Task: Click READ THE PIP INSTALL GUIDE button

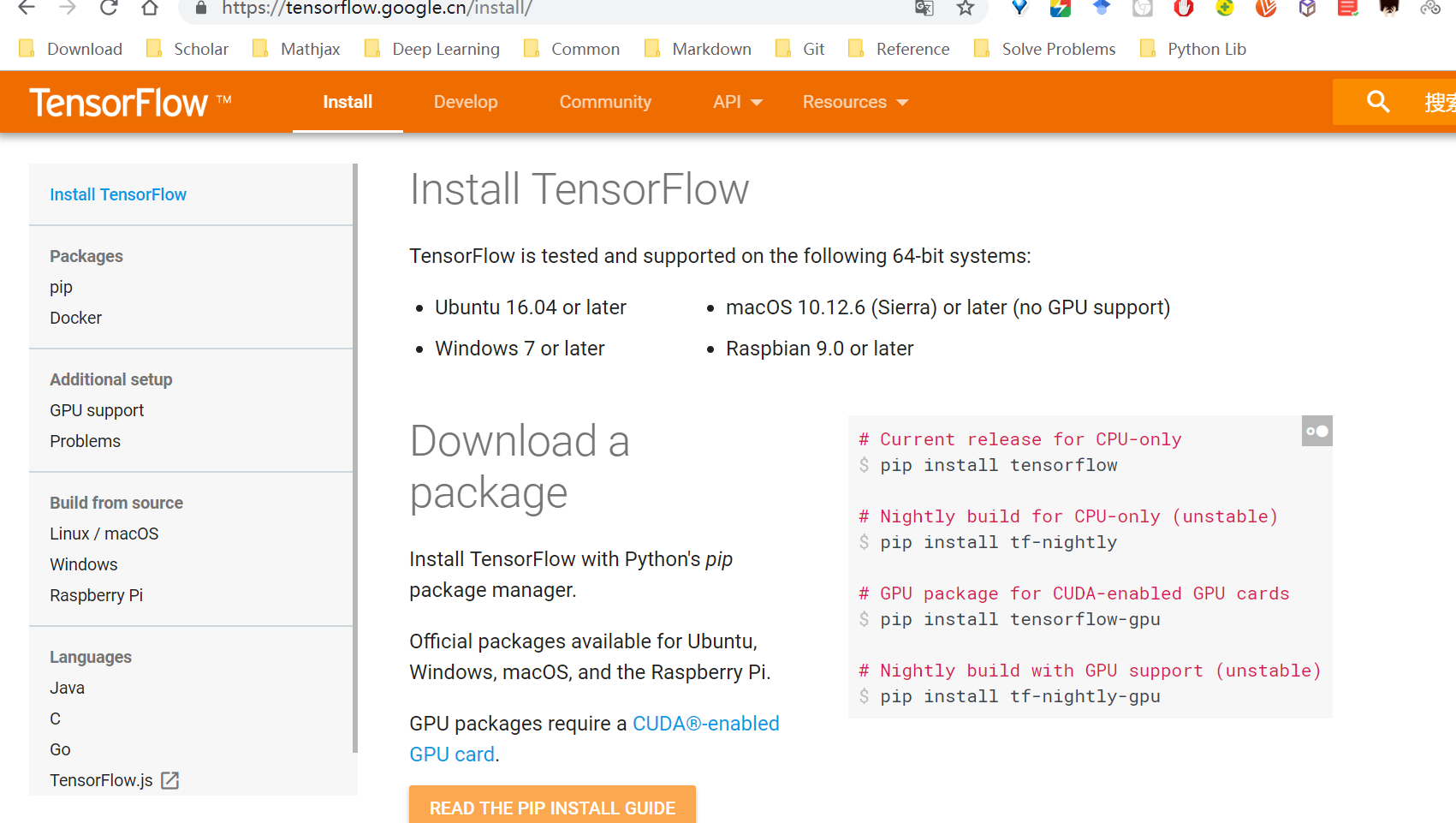Action: [552, 808]
